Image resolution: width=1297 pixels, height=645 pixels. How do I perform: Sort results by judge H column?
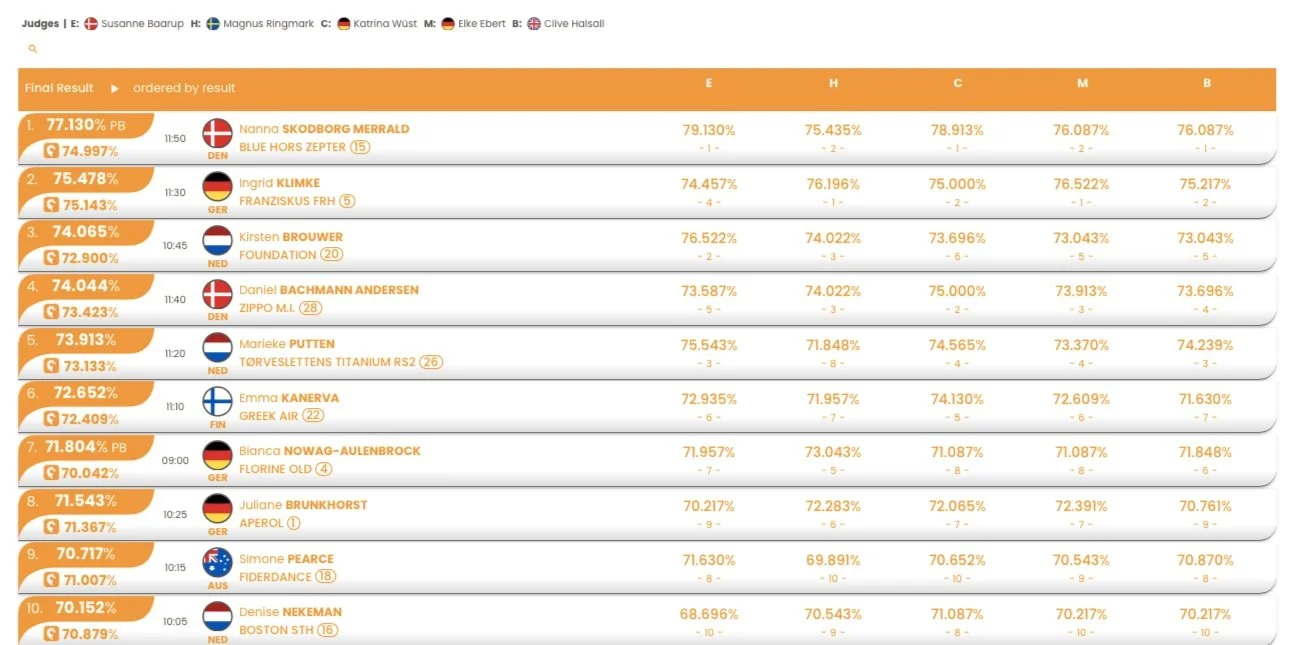(x=833, y=83)
